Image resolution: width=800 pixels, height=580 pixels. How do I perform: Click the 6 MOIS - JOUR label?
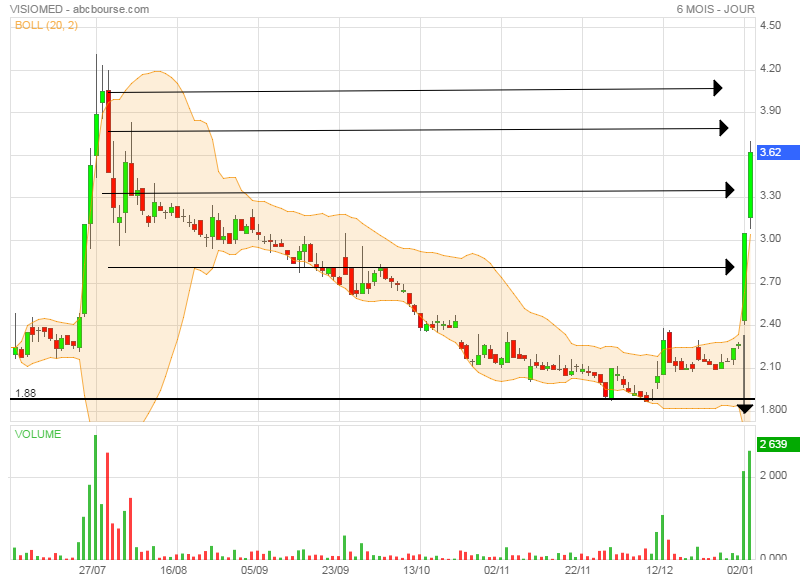[x=715, y=9]
